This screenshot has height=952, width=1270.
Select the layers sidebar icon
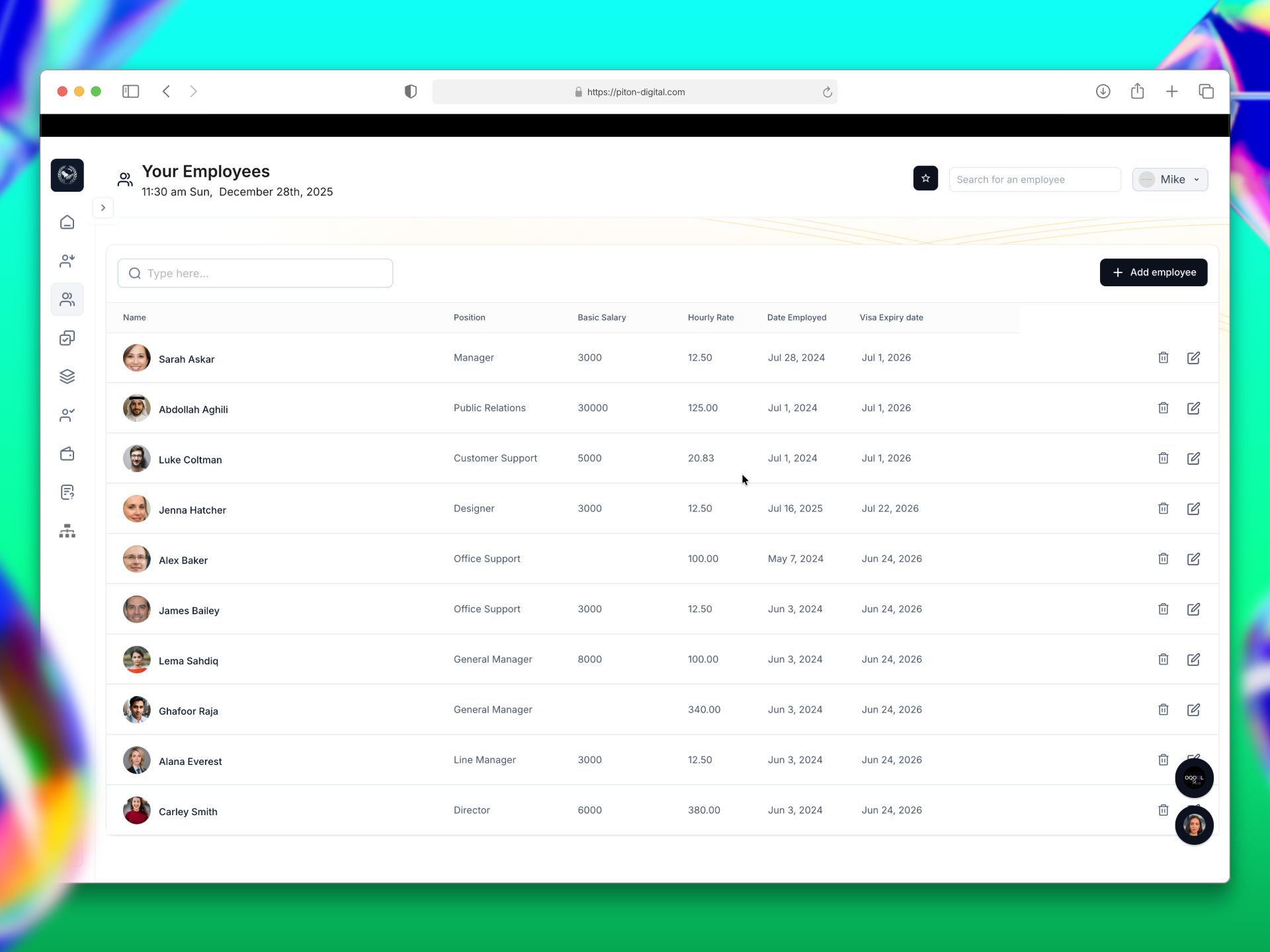click(x=67, y=376)
